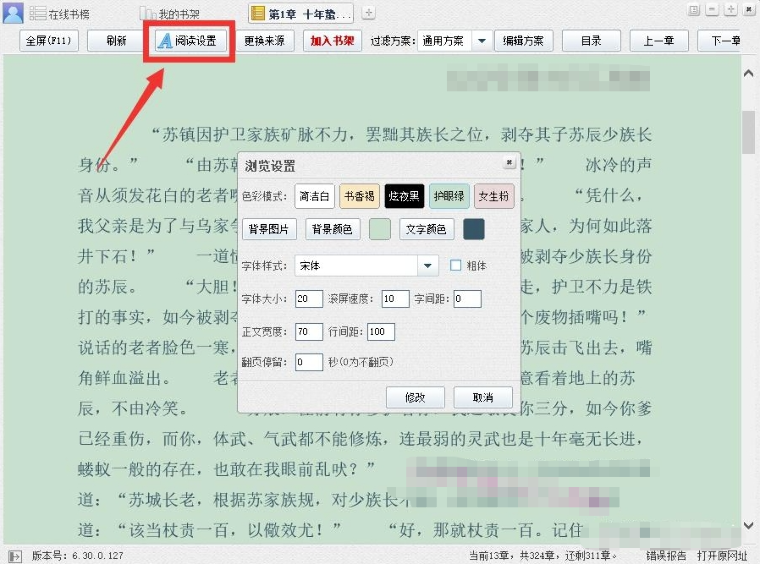Click 打开原网址 link
760x564 pixels.
click(x=722, y=556)
